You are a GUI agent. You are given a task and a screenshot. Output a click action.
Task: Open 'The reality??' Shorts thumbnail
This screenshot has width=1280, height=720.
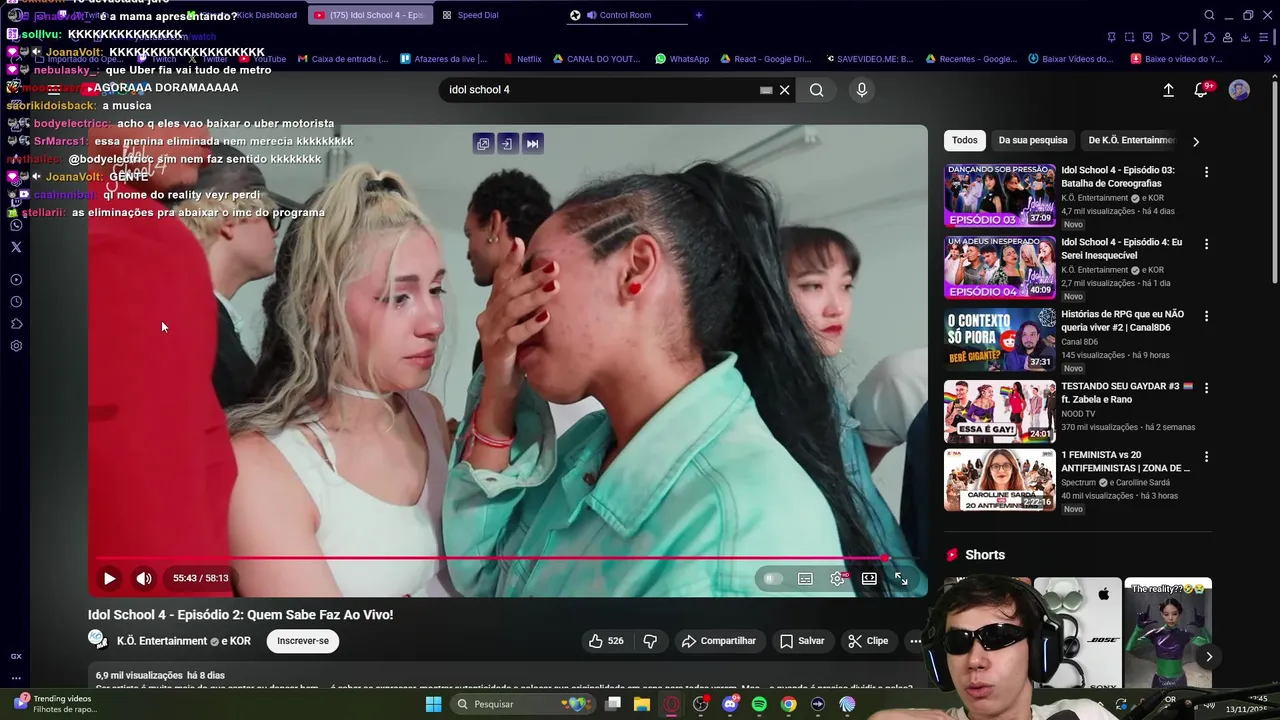click(1168, 632)
